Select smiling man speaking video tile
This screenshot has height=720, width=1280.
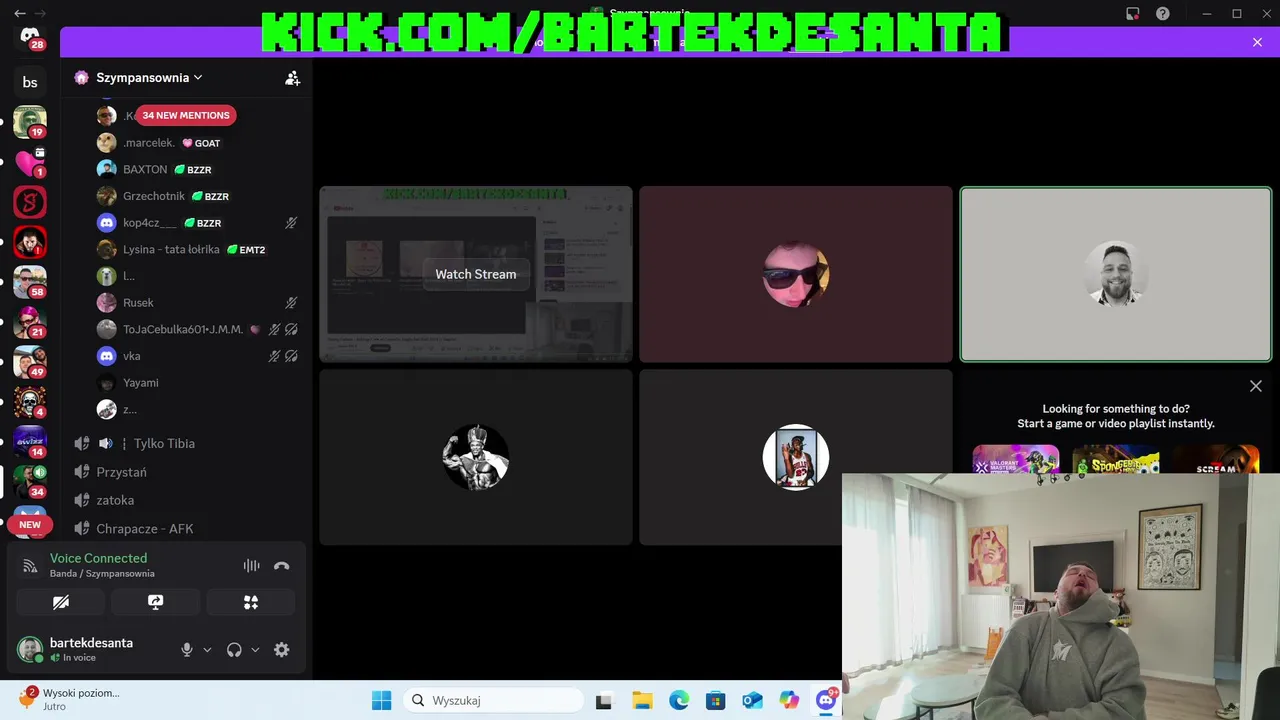coord(1116,274)
